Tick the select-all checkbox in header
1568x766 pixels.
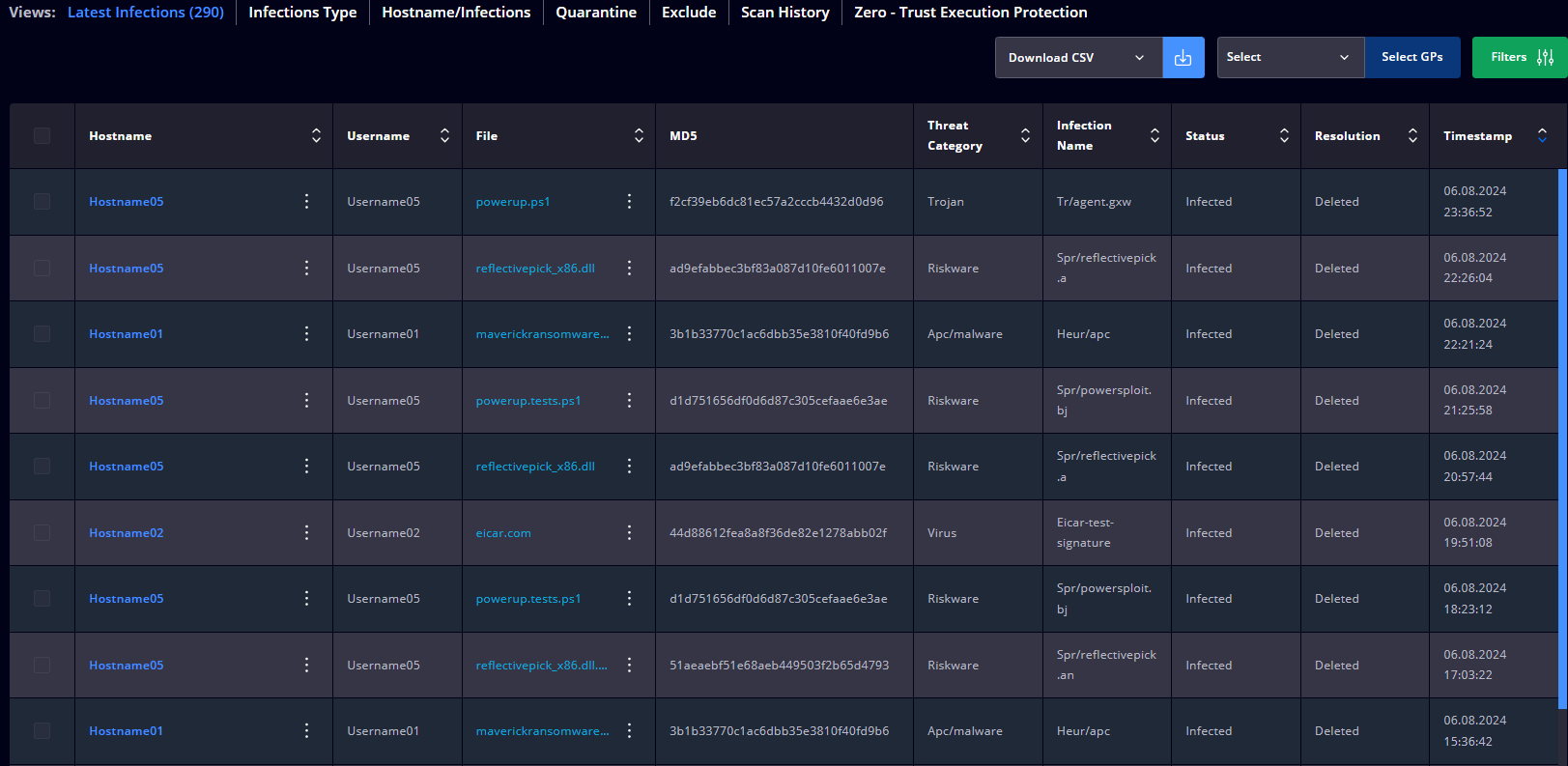pos(42,135)
